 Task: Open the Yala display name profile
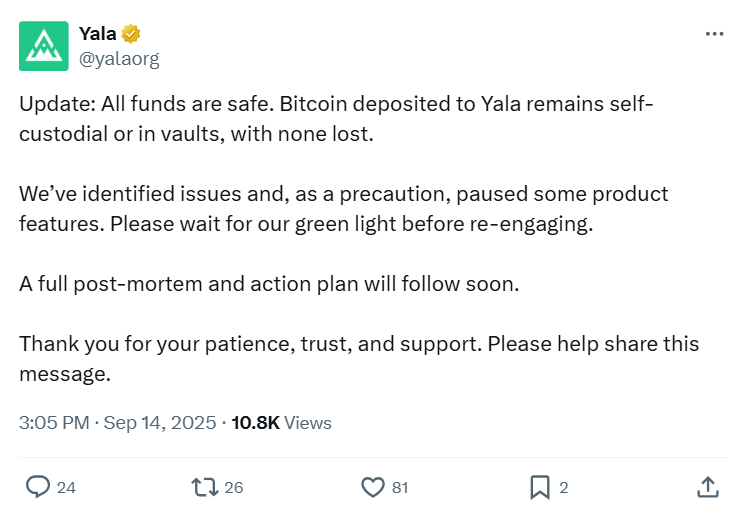(97, 34)
